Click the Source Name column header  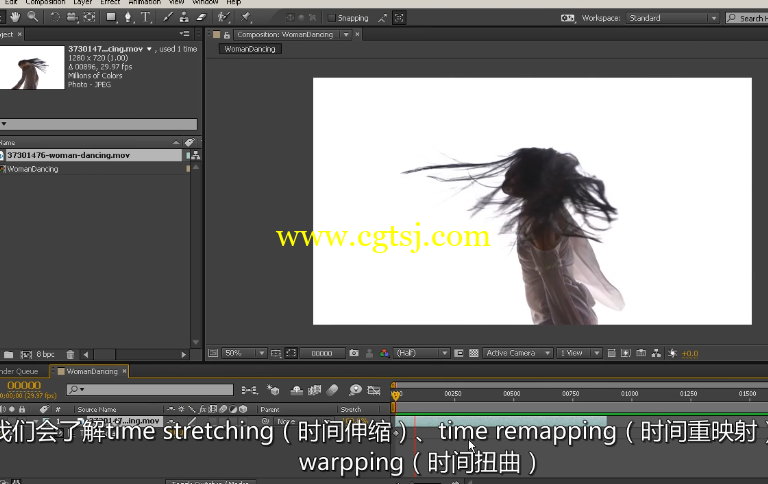coord(97,410)
